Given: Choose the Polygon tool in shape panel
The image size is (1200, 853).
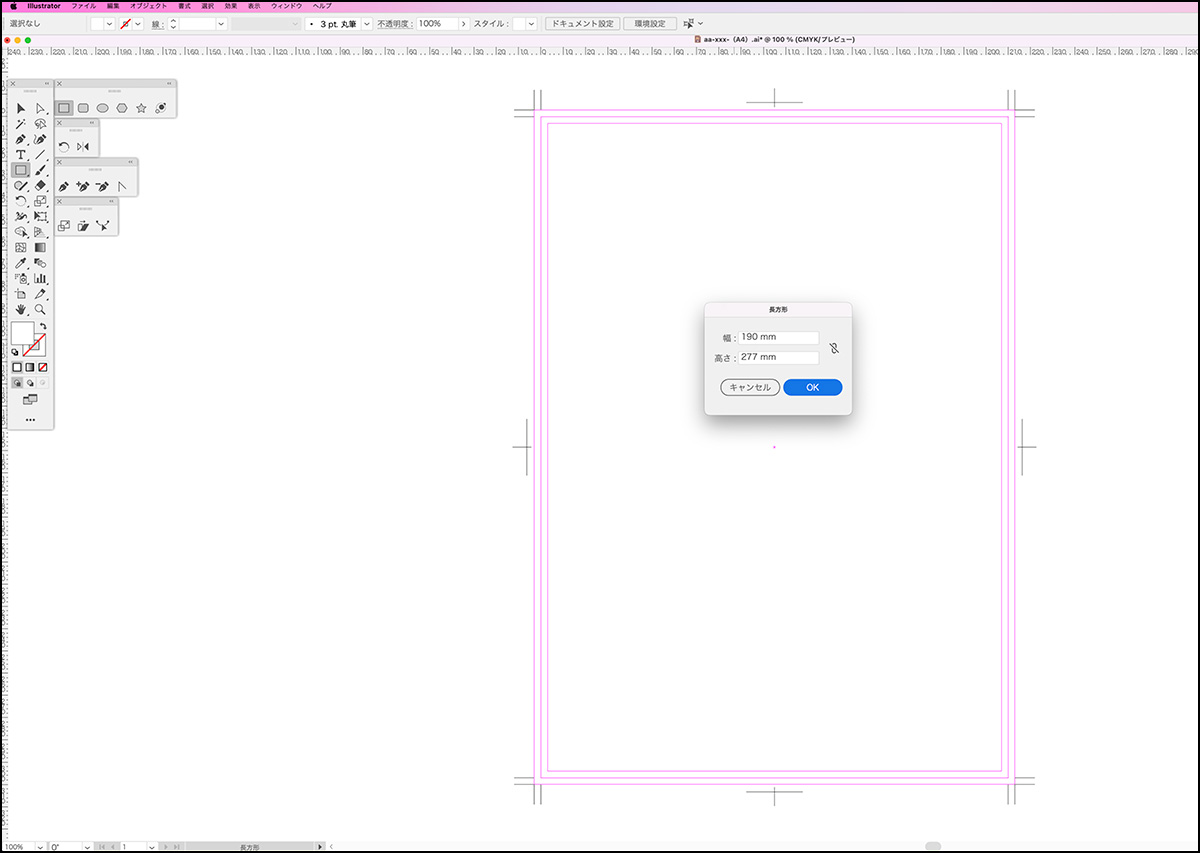Looking at the screenshot, I should (122, 108).
